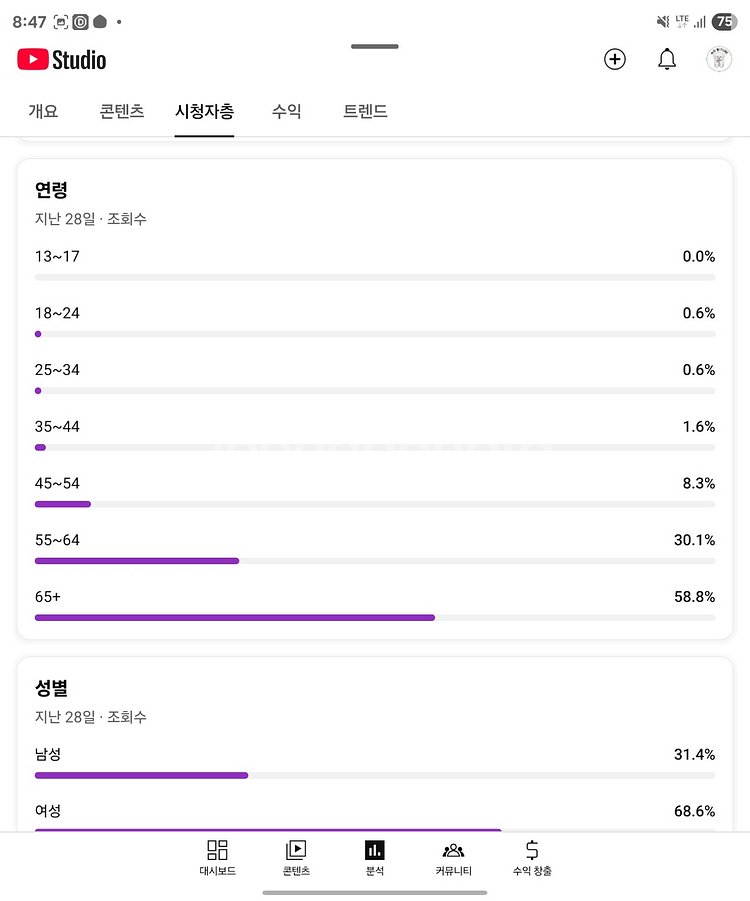Switch to the 콘텐츠 analytics tab

coord(122,112)
